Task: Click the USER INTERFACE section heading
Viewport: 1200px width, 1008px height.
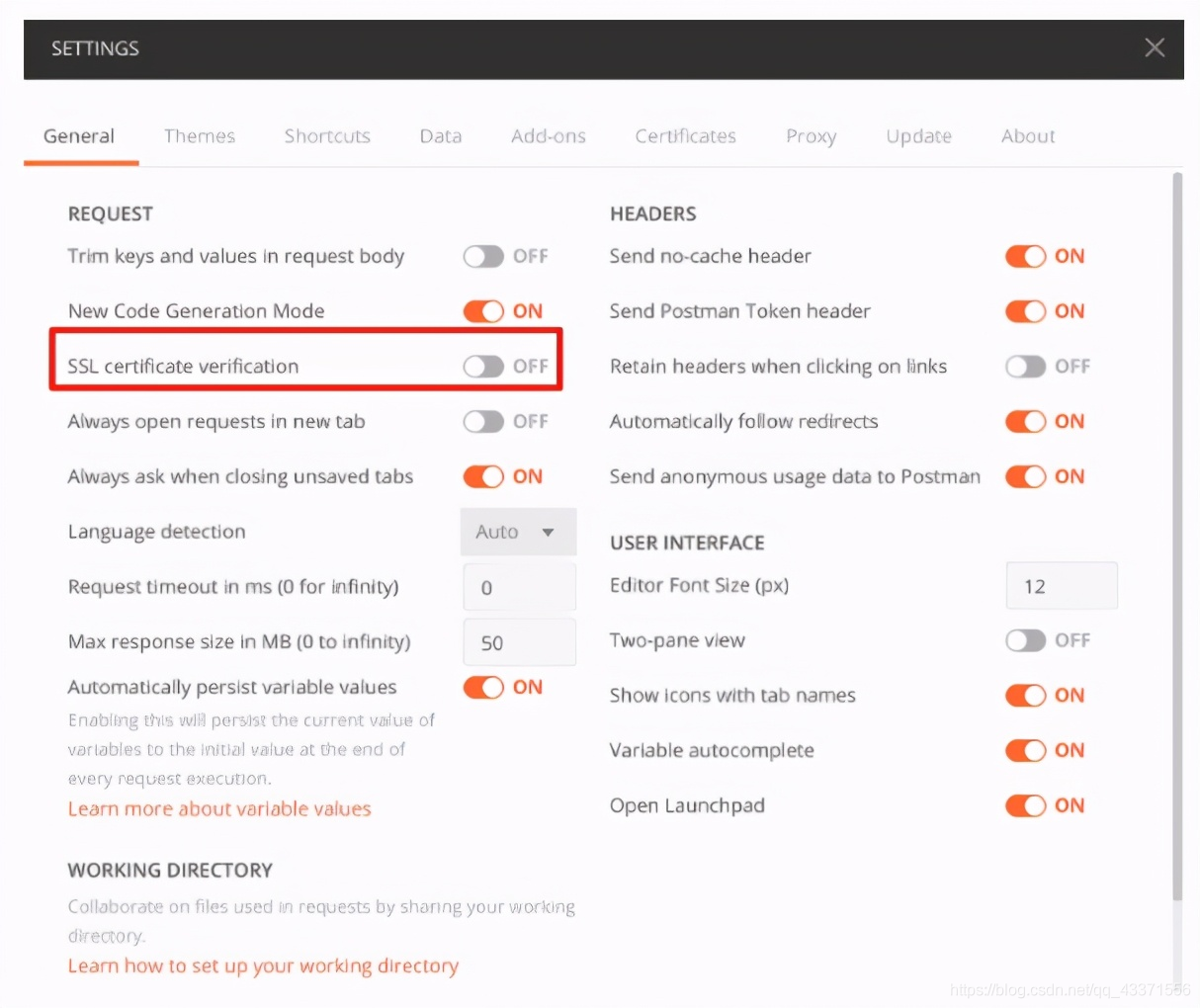Action: pos(687,543)
